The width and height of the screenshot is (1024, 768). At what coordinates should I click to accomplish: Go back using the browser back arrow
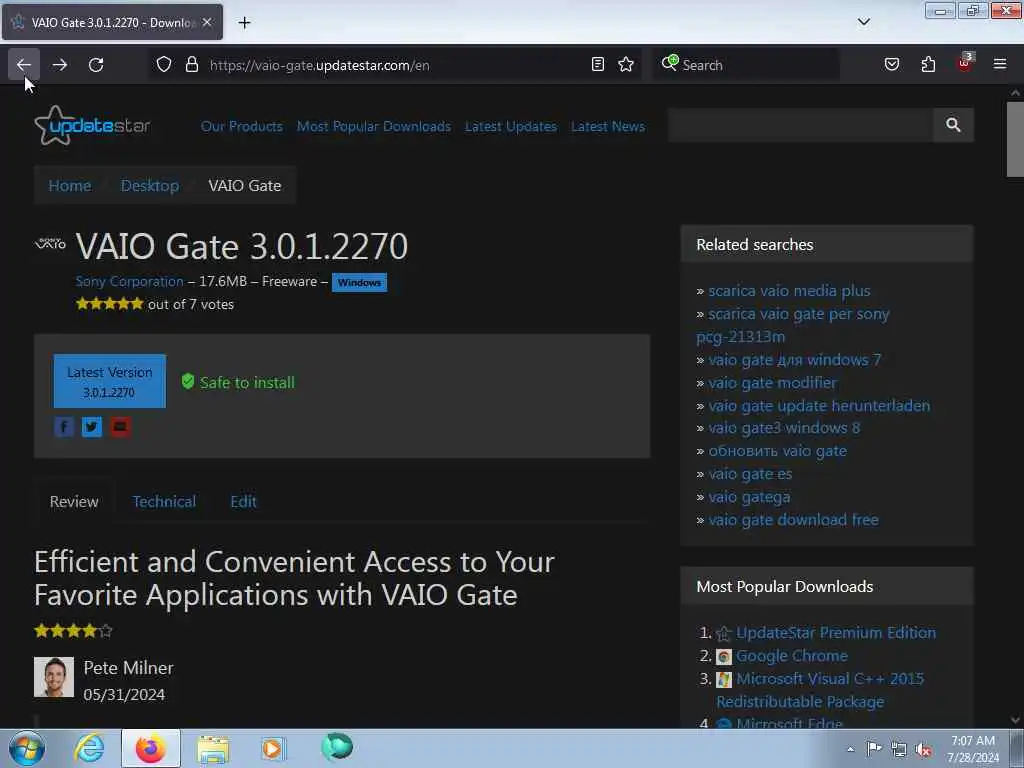[24, 65]
